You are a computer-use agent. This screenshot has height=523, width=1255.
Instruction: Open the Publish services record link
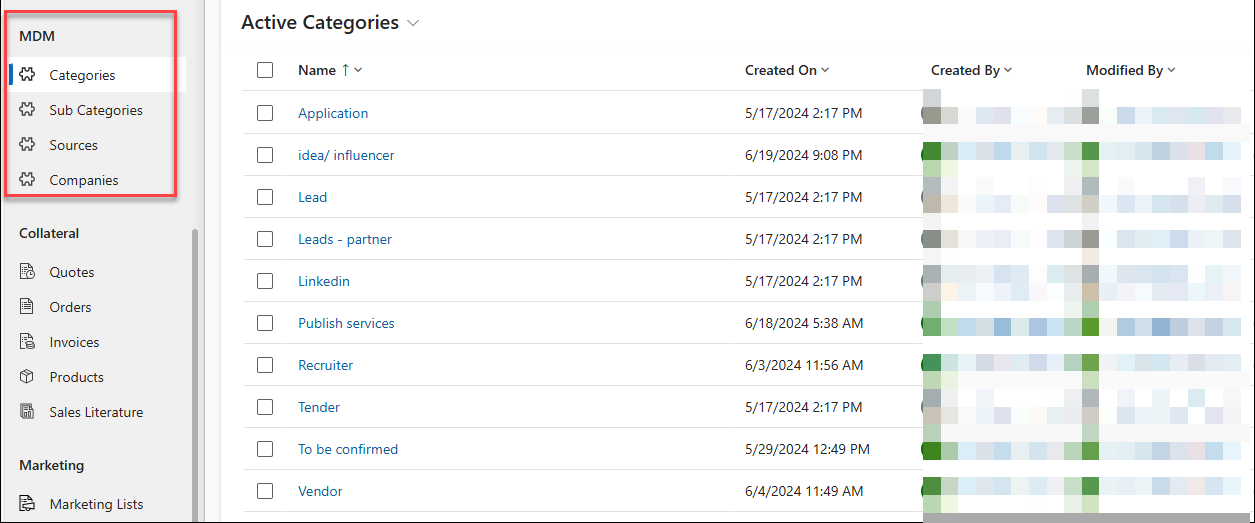[346, 323]
